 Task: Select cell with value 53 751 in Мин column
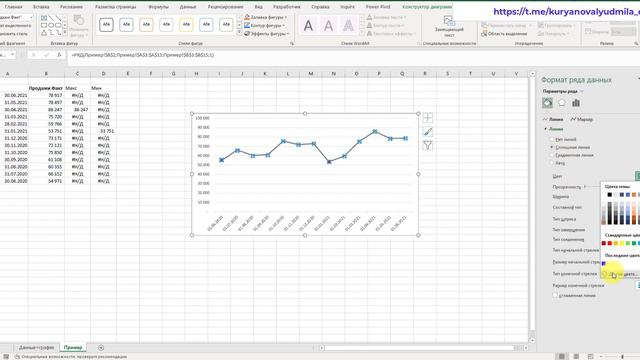point(103,131)
